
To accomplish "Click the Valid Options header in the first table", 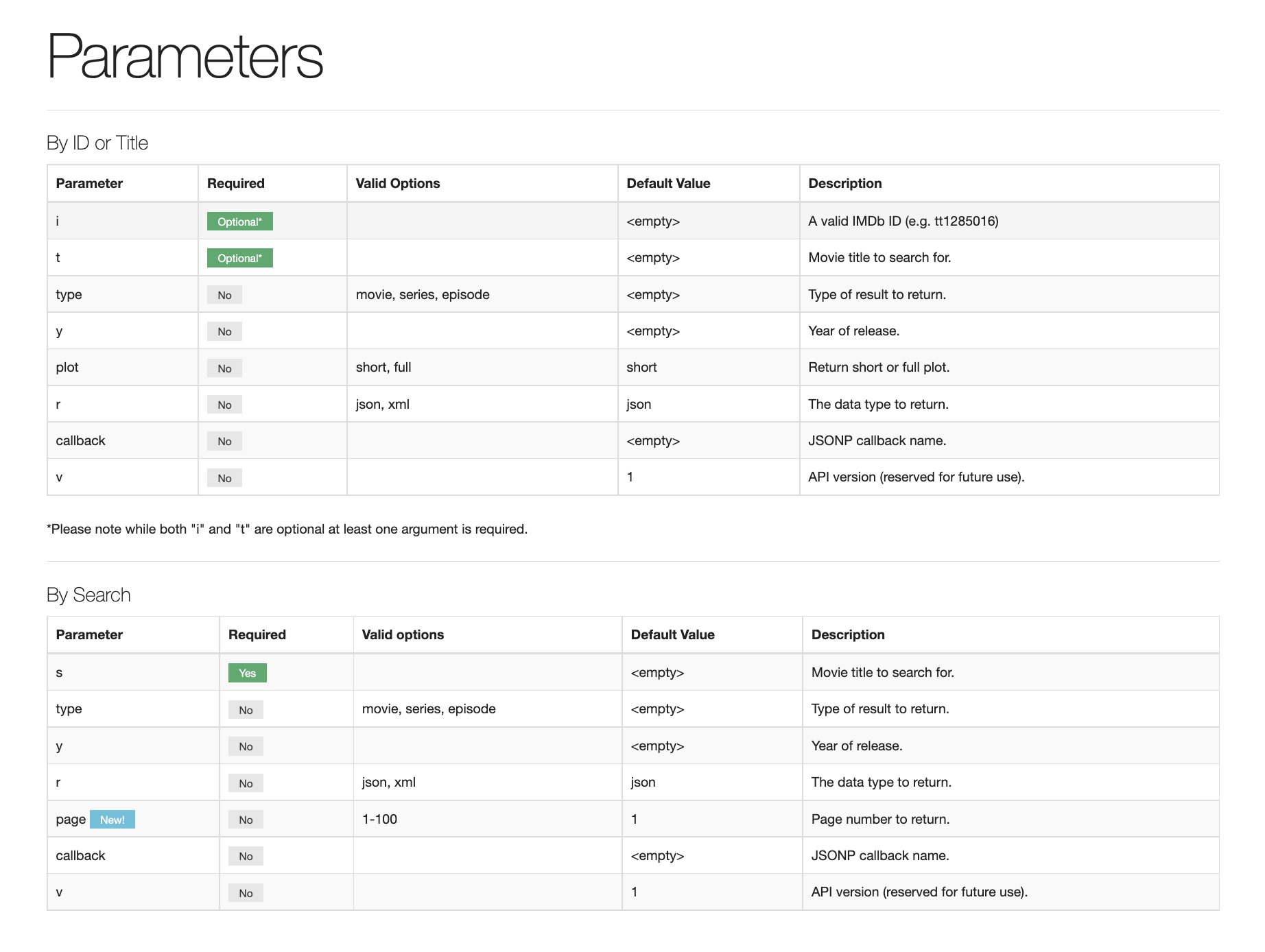I will coord(397,183).
